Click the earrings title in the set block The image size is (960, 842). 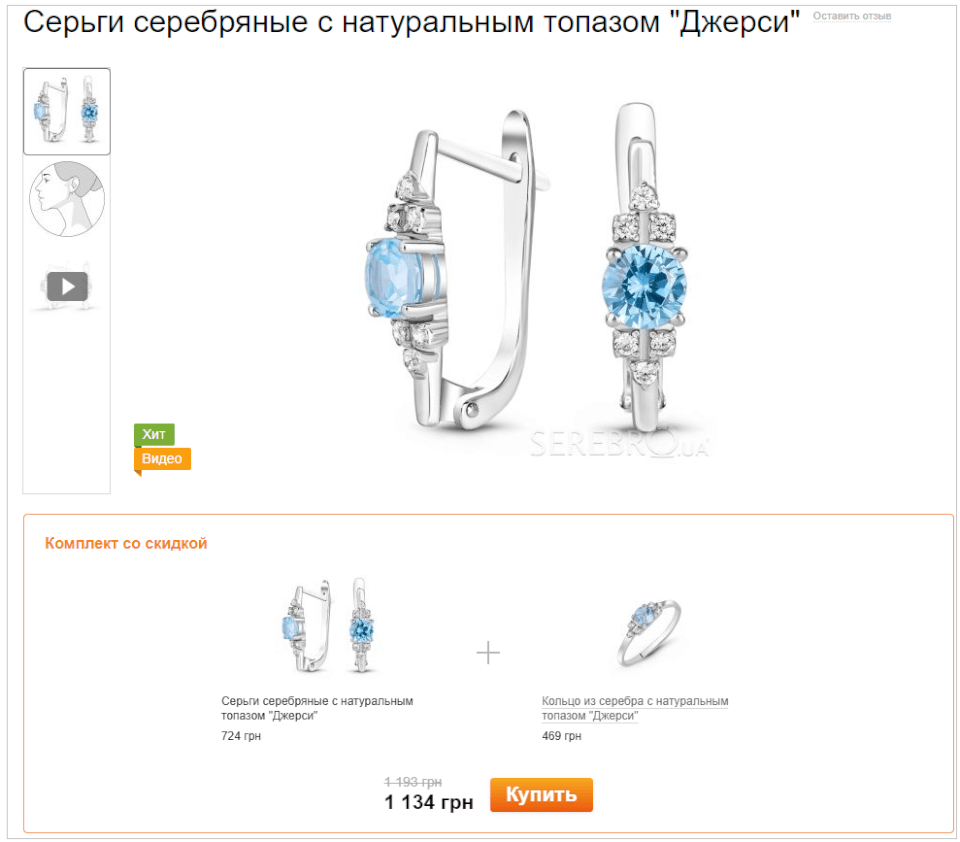pyautogui.click(x=317, y=708)
